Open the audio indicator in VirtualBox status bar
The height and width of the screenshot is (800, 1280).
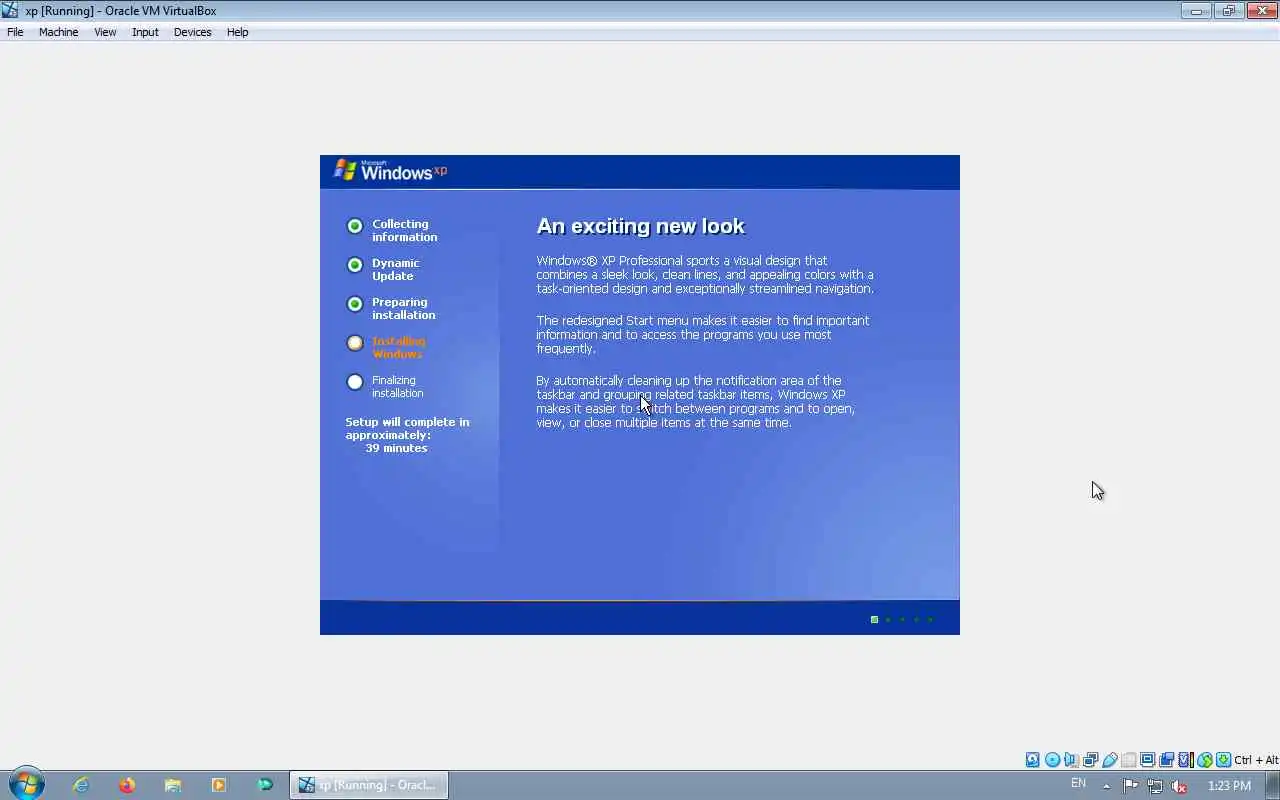(x=1071, y=760)
